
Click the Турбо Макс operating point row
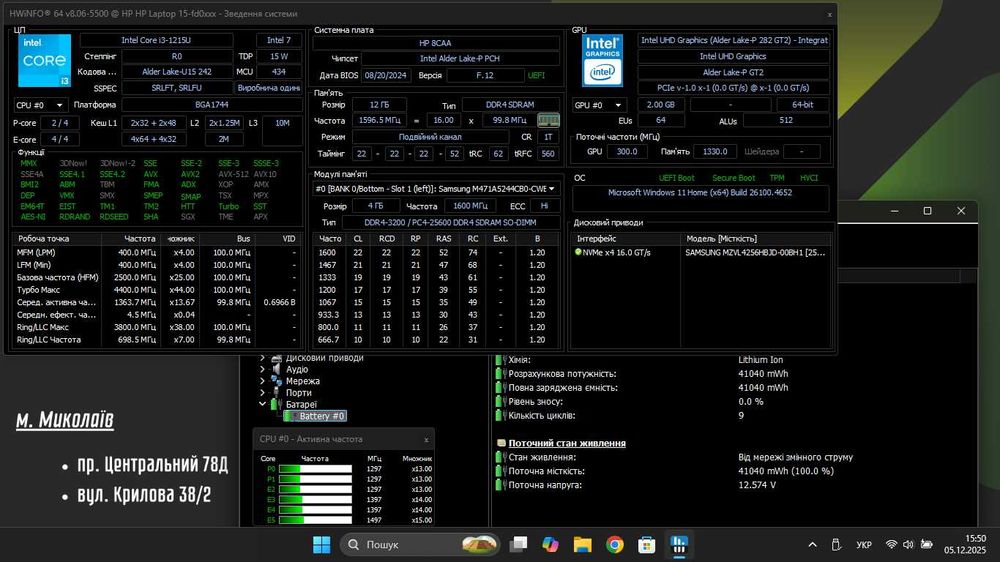tap(156, 290)
